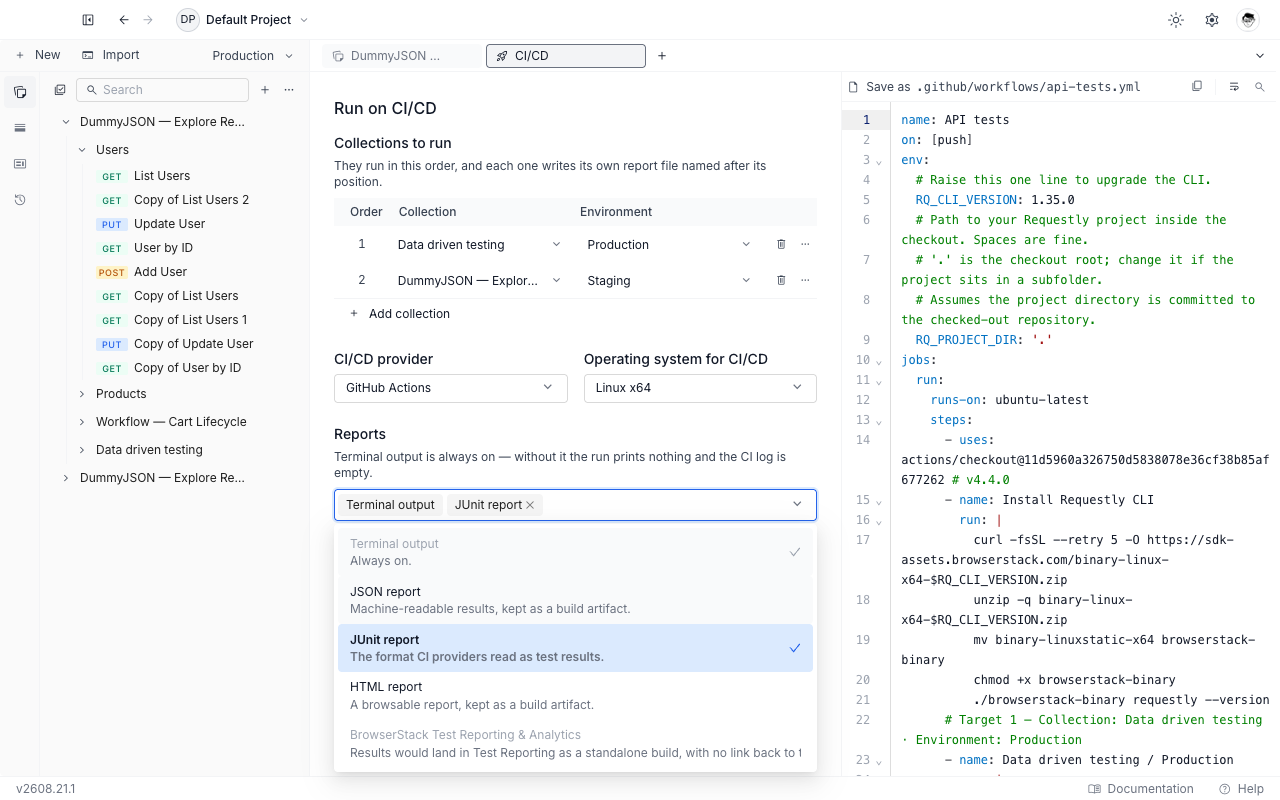Screen dimensions: 1280x800
Task: Copy the workflow YAML to clipboard
Action: coord(1197,87)
